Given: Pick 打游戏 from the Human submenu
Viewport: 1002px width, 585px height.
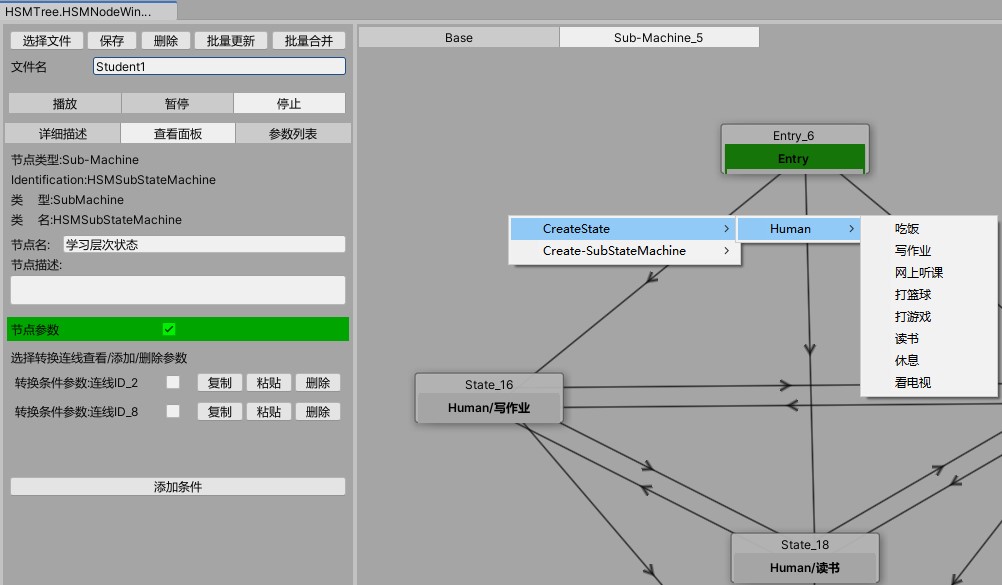Looking at the screenshot, I should point(929,316).
